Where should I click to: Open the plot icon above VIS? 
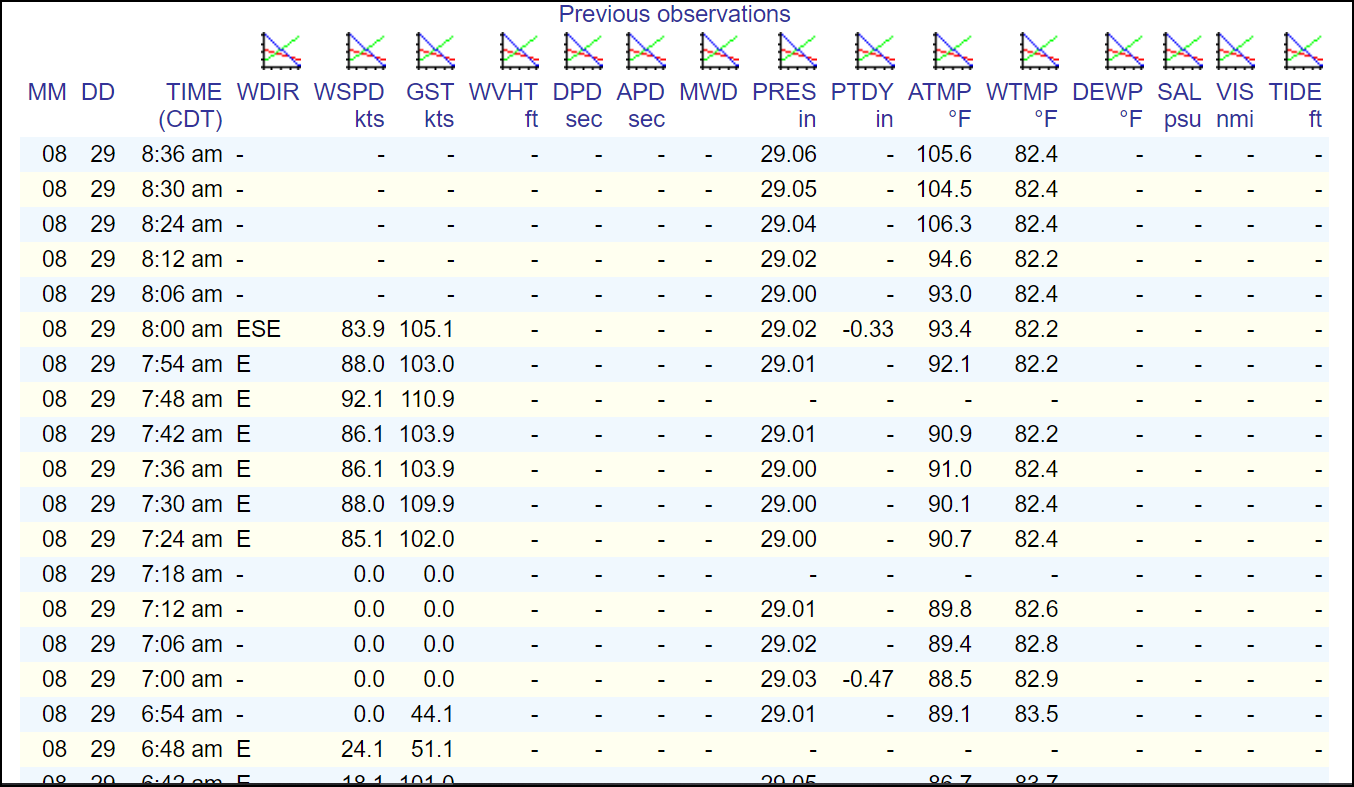point(1235,50)
